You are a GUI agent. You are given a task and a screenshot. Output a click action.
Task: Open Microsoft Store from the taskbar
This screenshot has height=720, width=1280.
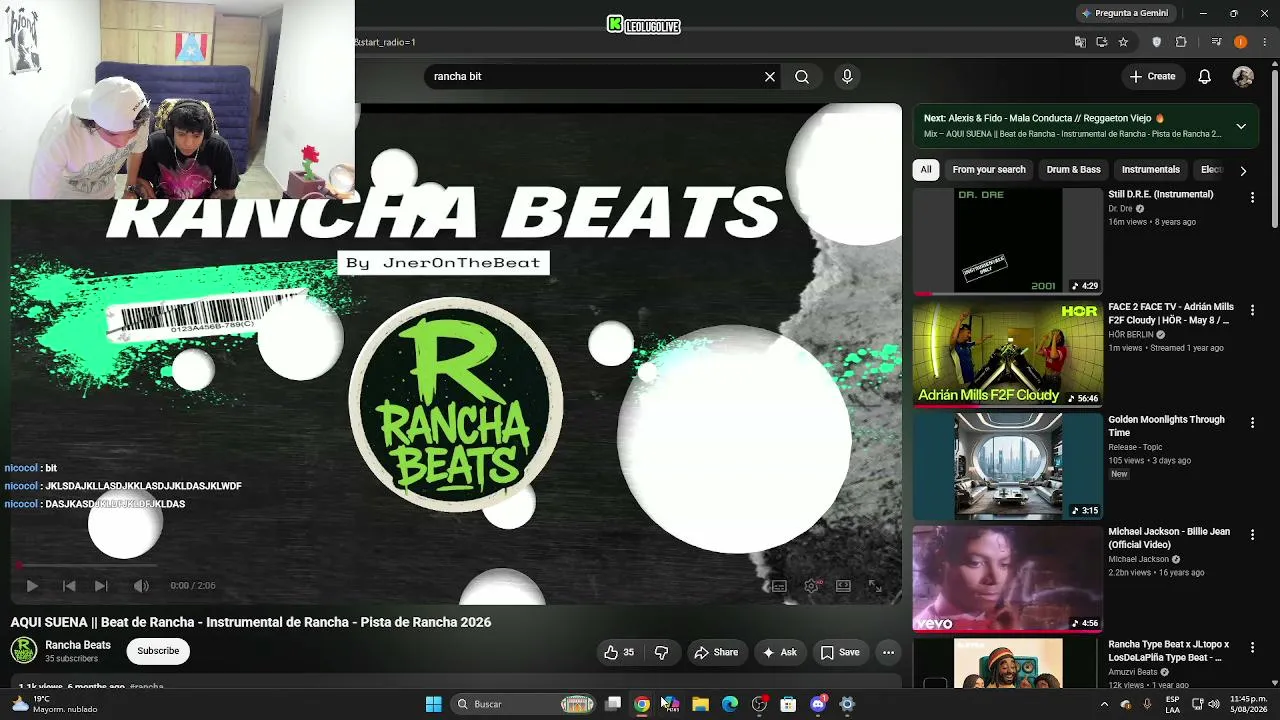pyautogui.click(x=788, y=704)
